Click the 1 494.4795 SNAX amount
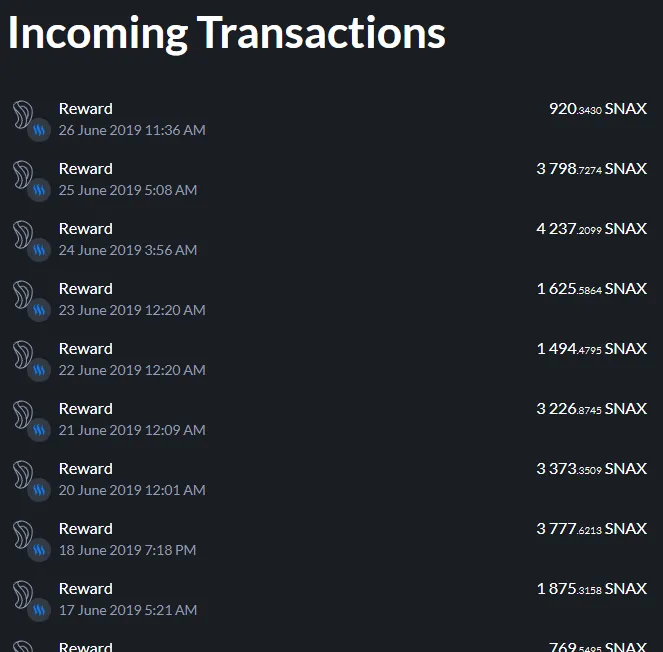The height and width of the screenshot is (652, 663). click(x=591, y=349)
